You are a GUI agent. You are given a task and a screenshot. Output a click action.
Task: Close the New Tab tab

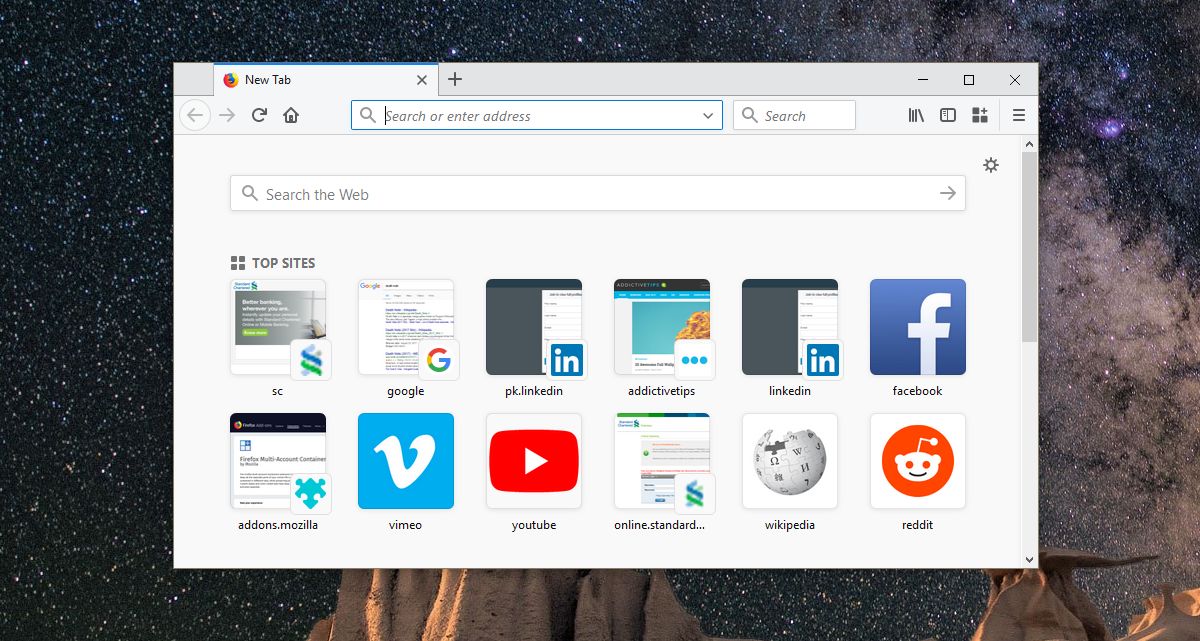(x=422, y=80)
